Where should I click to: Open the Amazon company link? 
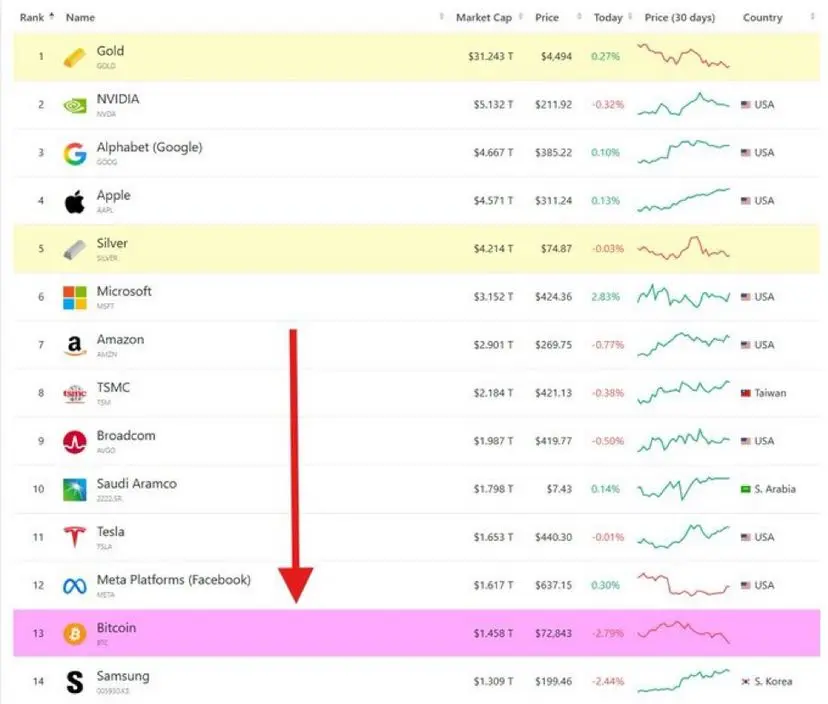click(x=120, y=340)
